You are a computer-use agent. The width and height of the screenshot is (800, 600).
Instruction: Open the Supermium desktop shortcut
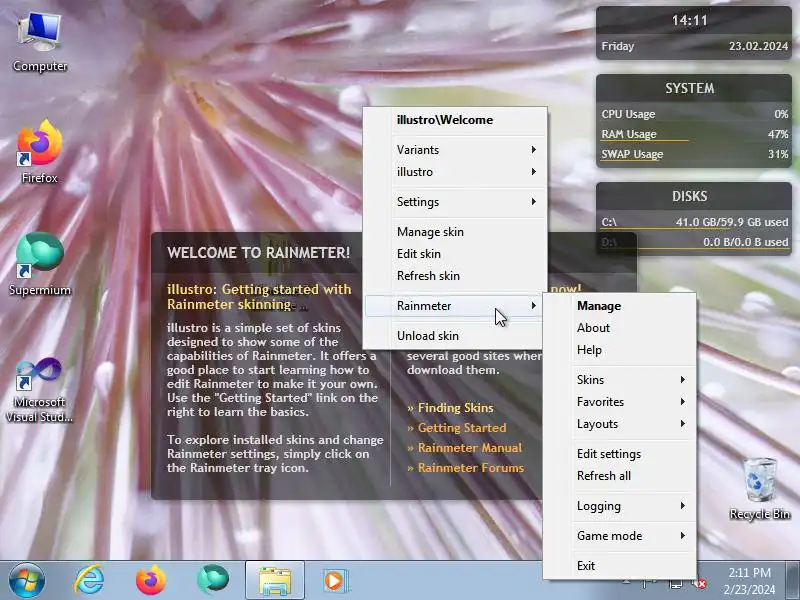(40, 264)
